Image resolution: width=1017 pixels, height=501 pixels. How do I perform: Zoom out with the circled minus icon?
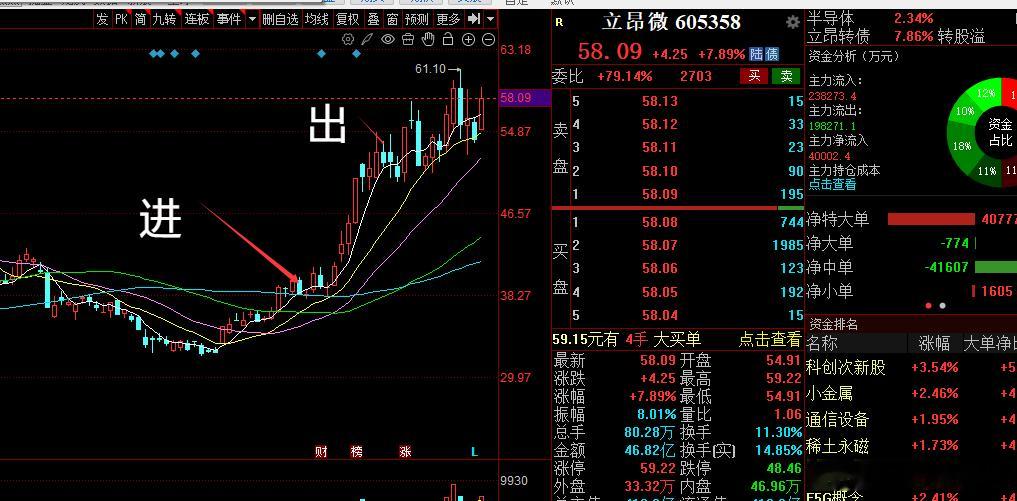tap(488, 40)
